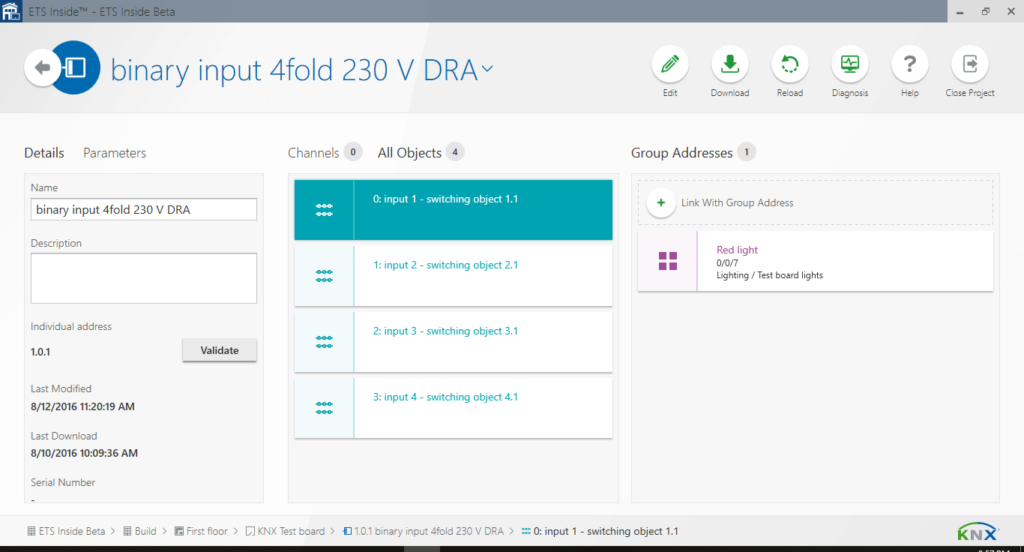Select object 2: input 3 switching object 3.1
This screenshot has height=552, width=1024.
(x=453, y=342)
